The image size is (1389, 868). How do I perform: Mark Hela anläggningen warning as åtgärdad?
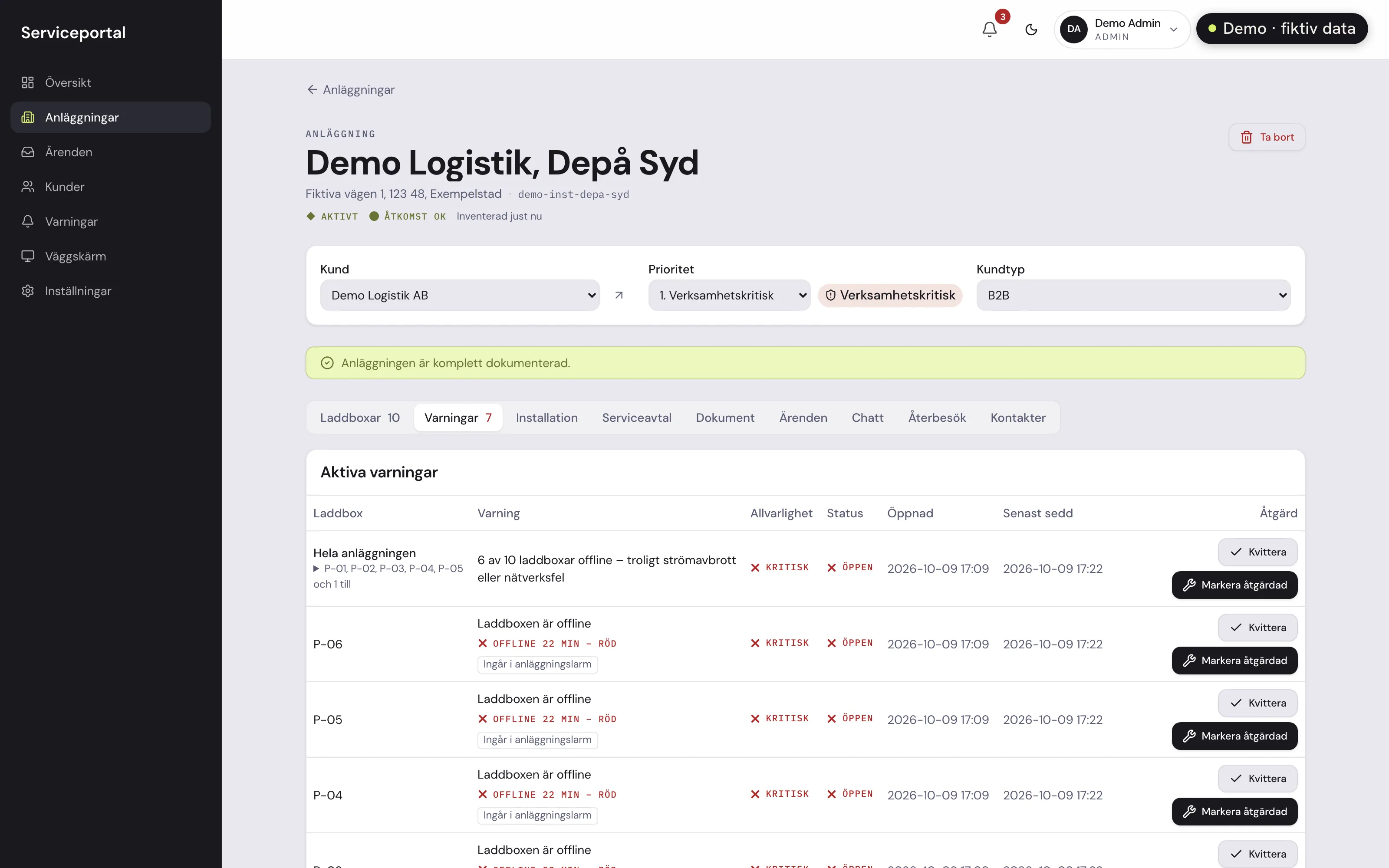pos(1234,585)
